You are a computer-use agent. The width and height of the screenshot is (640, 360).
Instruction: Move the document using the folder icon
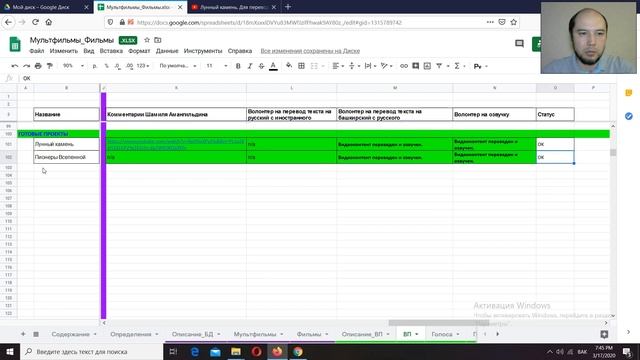click(158, 40)
